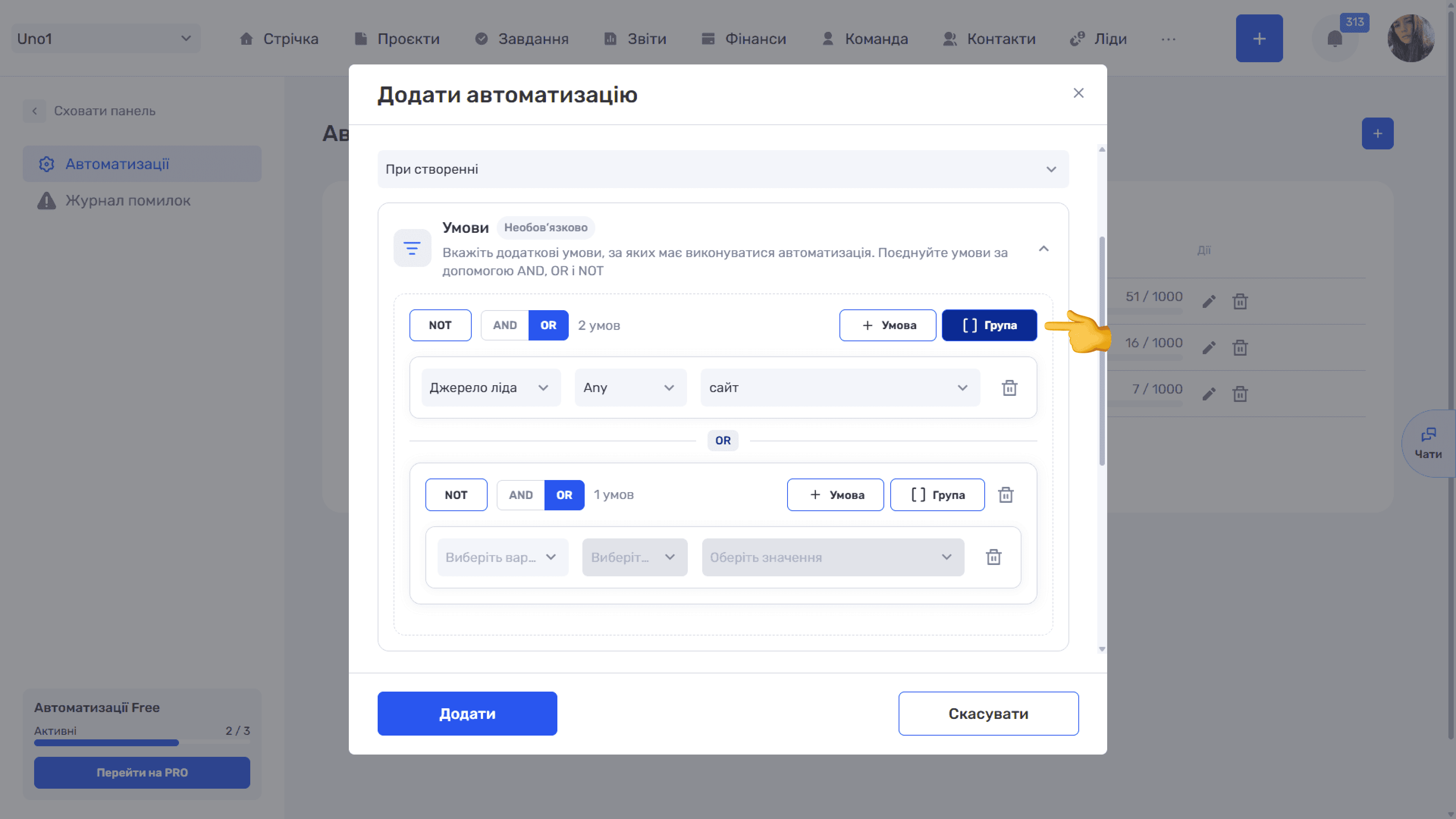This screenshot has width=1456, height=819.
Task: Click the user avatar photo
Action: click(1411, 38)
